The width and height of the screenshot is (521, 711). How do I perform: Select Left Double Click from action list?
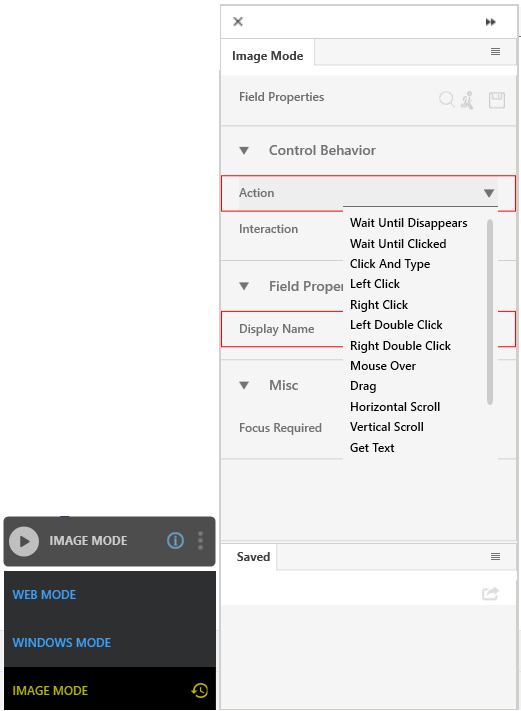pos(396,325)
